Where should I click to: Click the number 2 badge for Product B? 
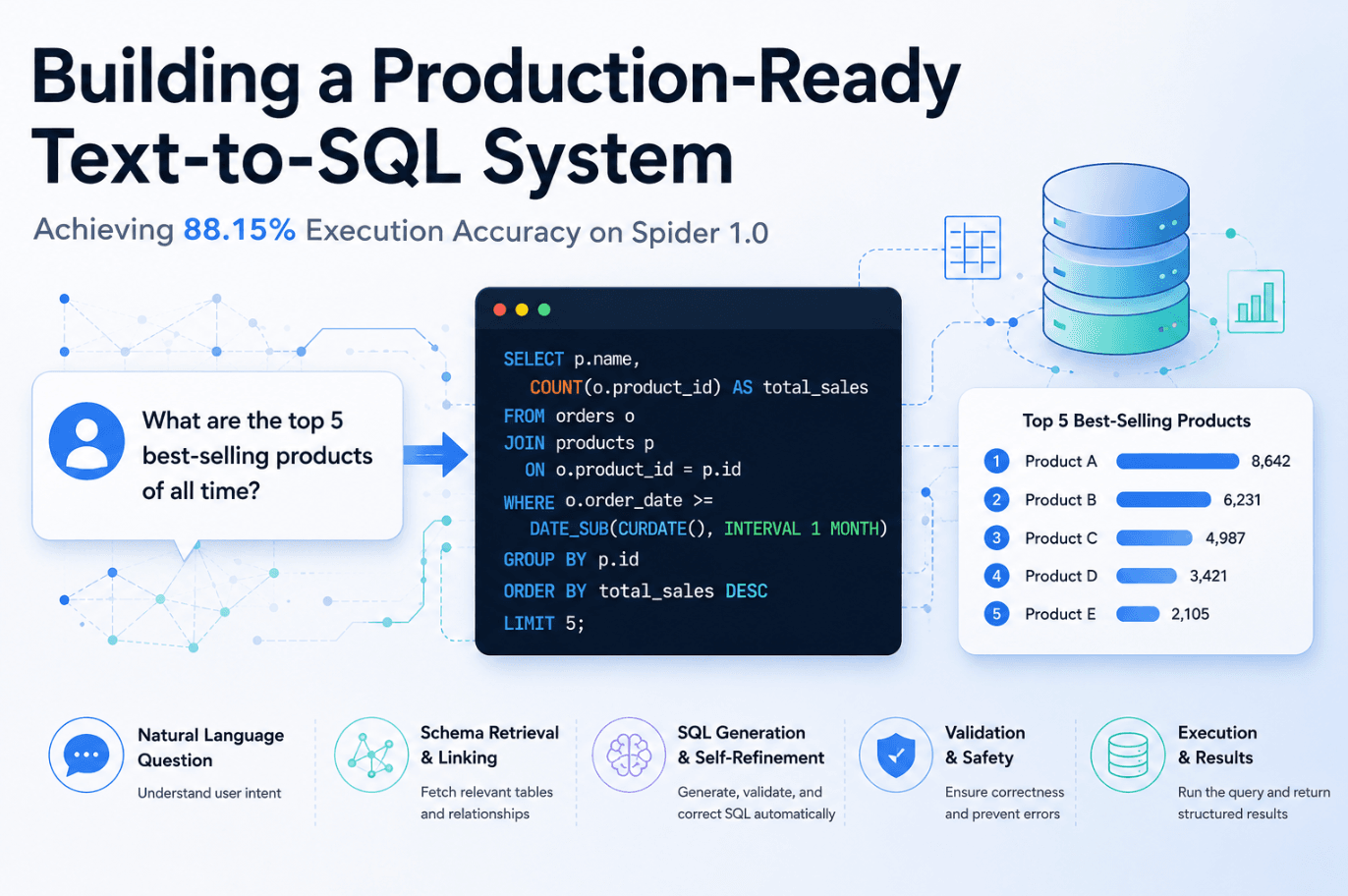[x=996, y=499]
